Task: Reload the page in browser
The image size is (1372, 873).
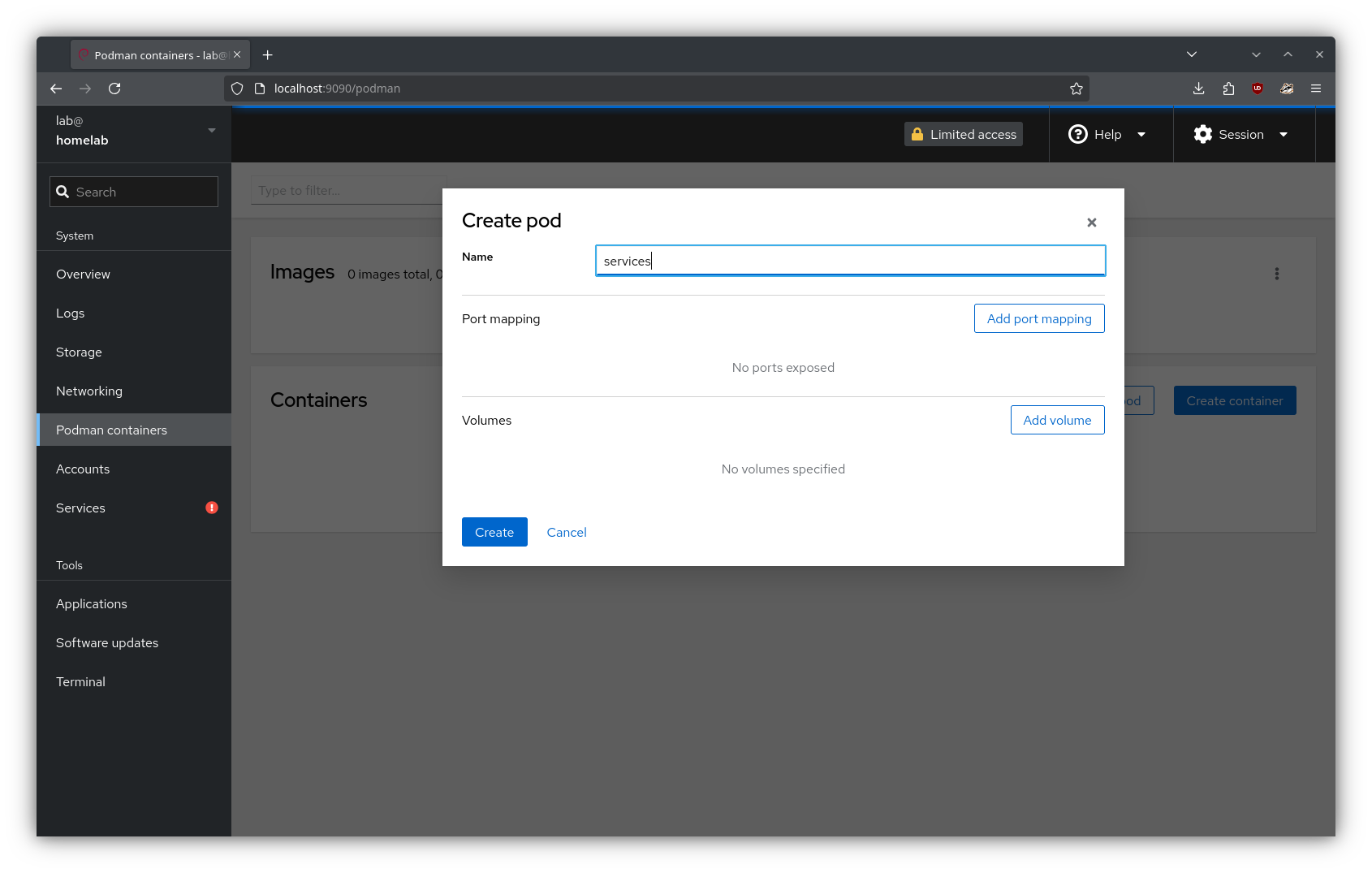Action: (114, 89)
